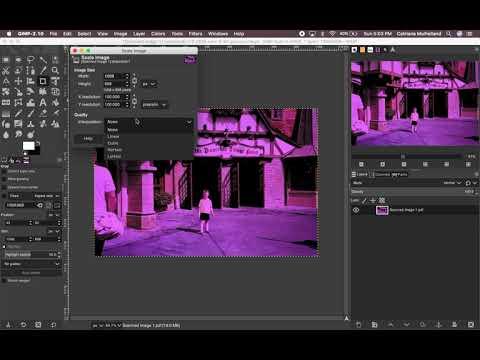Select the Bucket Fill tool
This screenshot has width=480, height=360.
[55, 103]
